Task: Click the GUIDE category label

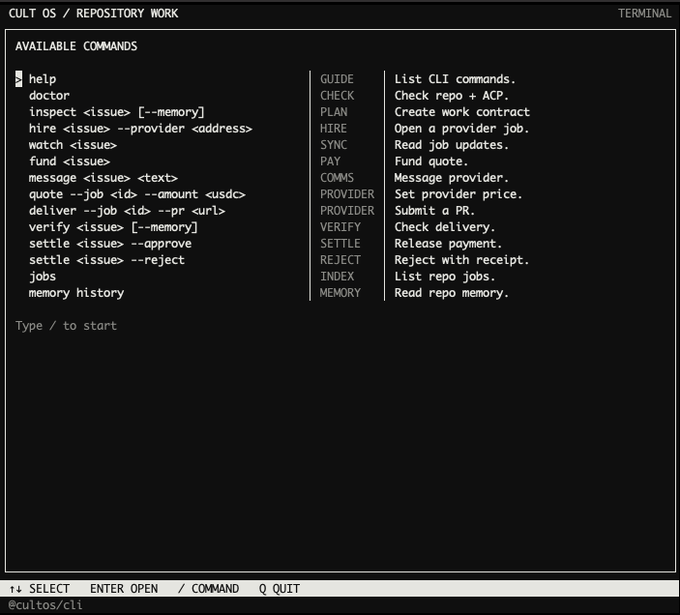Action: point(337,79)
